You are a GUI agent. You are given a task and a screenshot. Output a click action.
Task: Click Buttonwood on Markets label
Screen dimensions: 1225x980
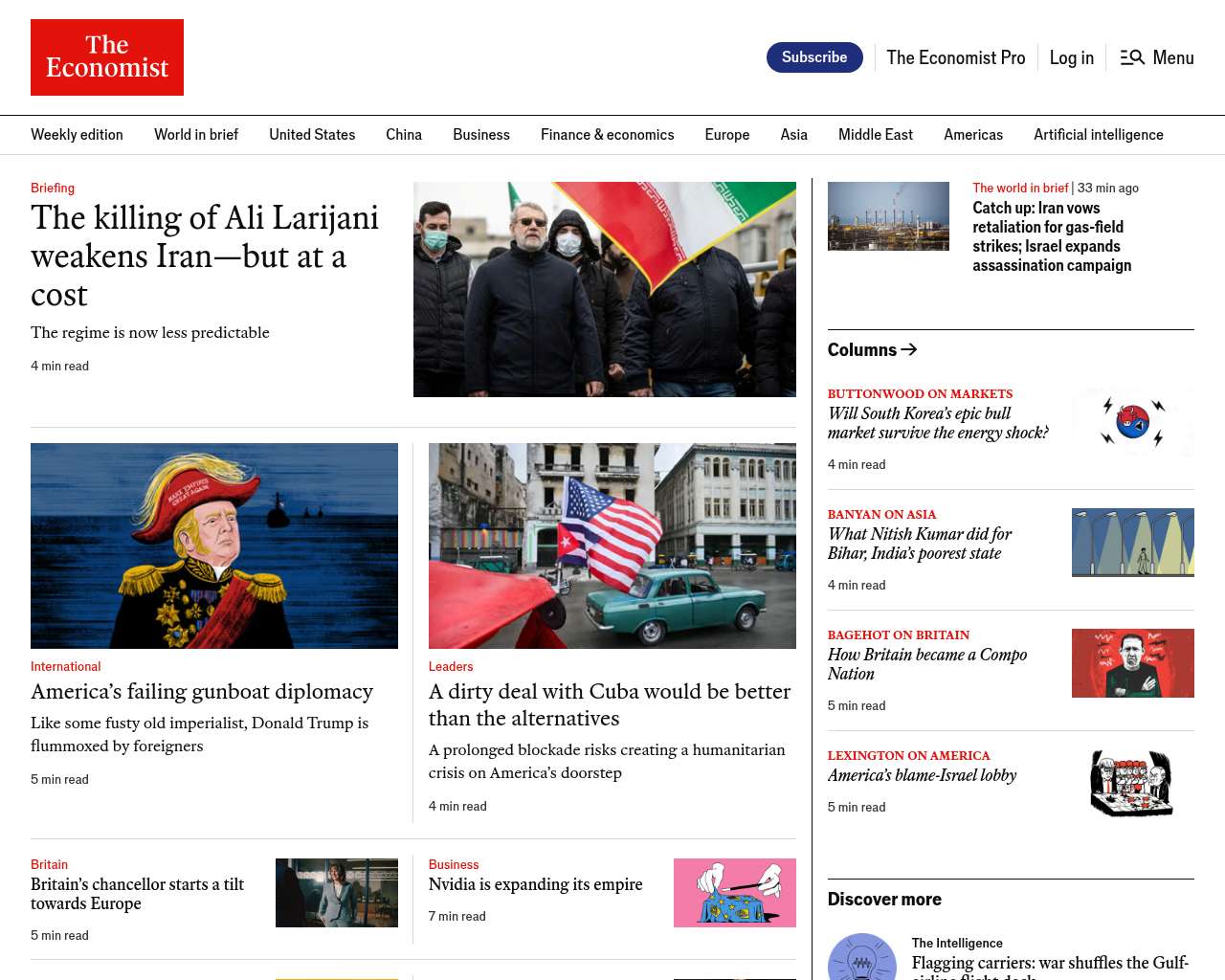click(x=920, y=393)
